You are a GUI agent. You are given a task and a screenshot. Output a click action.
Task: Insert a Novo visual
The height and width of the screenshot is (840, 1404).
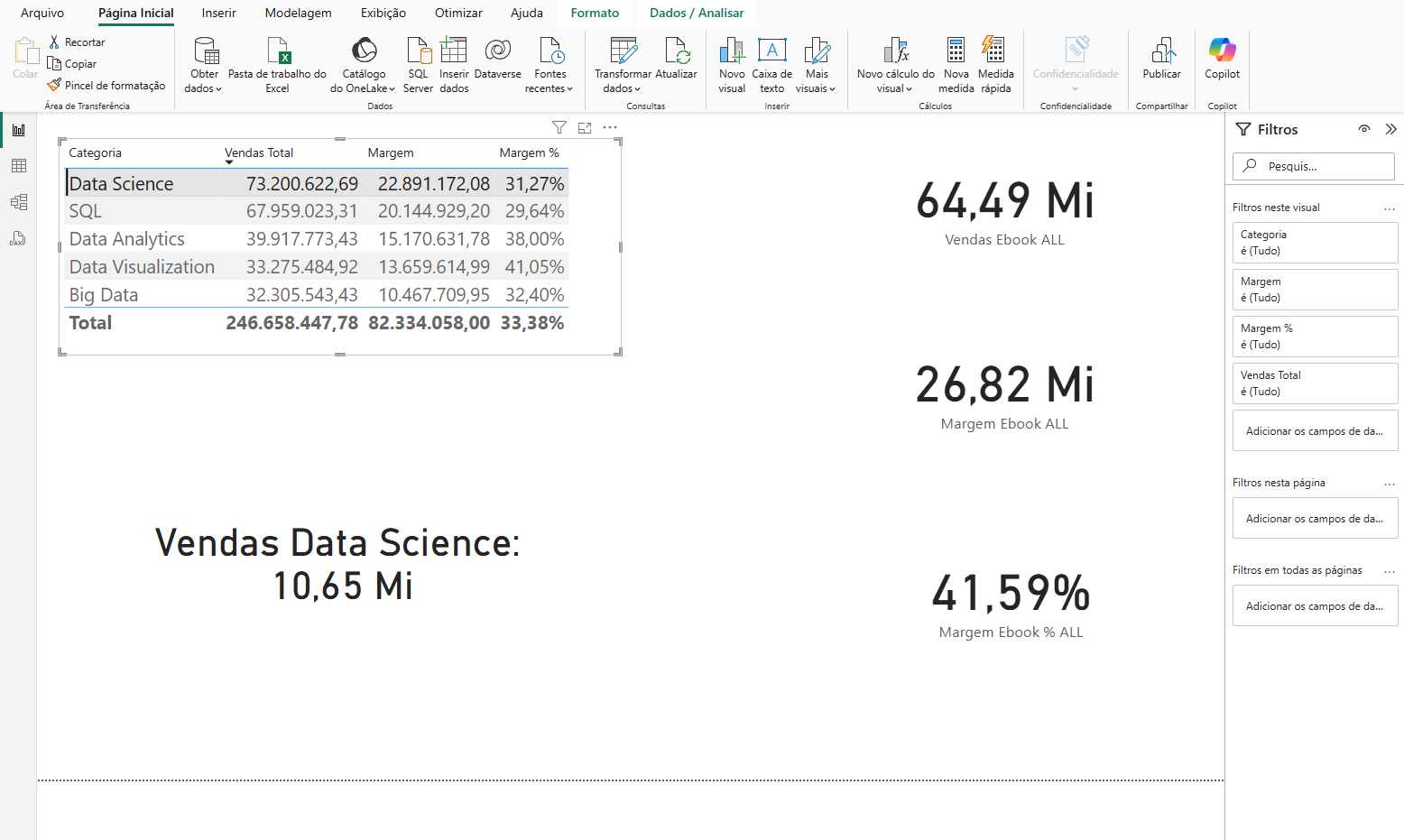[732, 65]
